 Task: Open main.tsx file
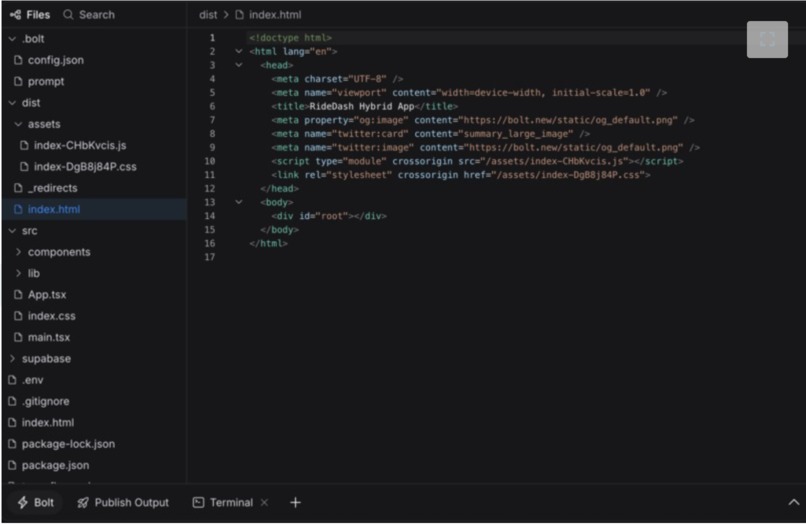(x=49, y=338)
